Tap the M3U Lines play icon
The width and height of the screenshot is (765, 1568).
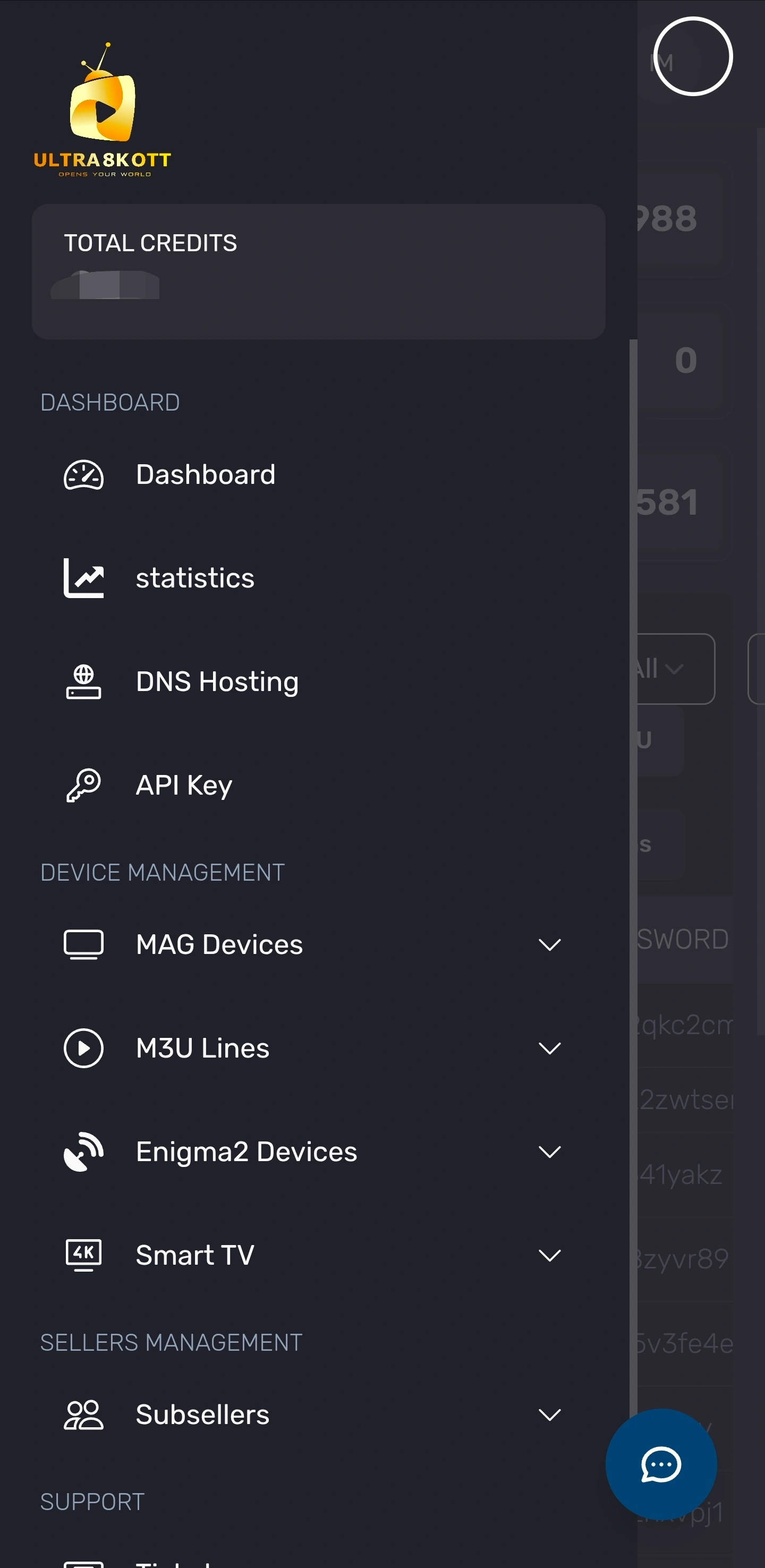tap(83, 1048)
